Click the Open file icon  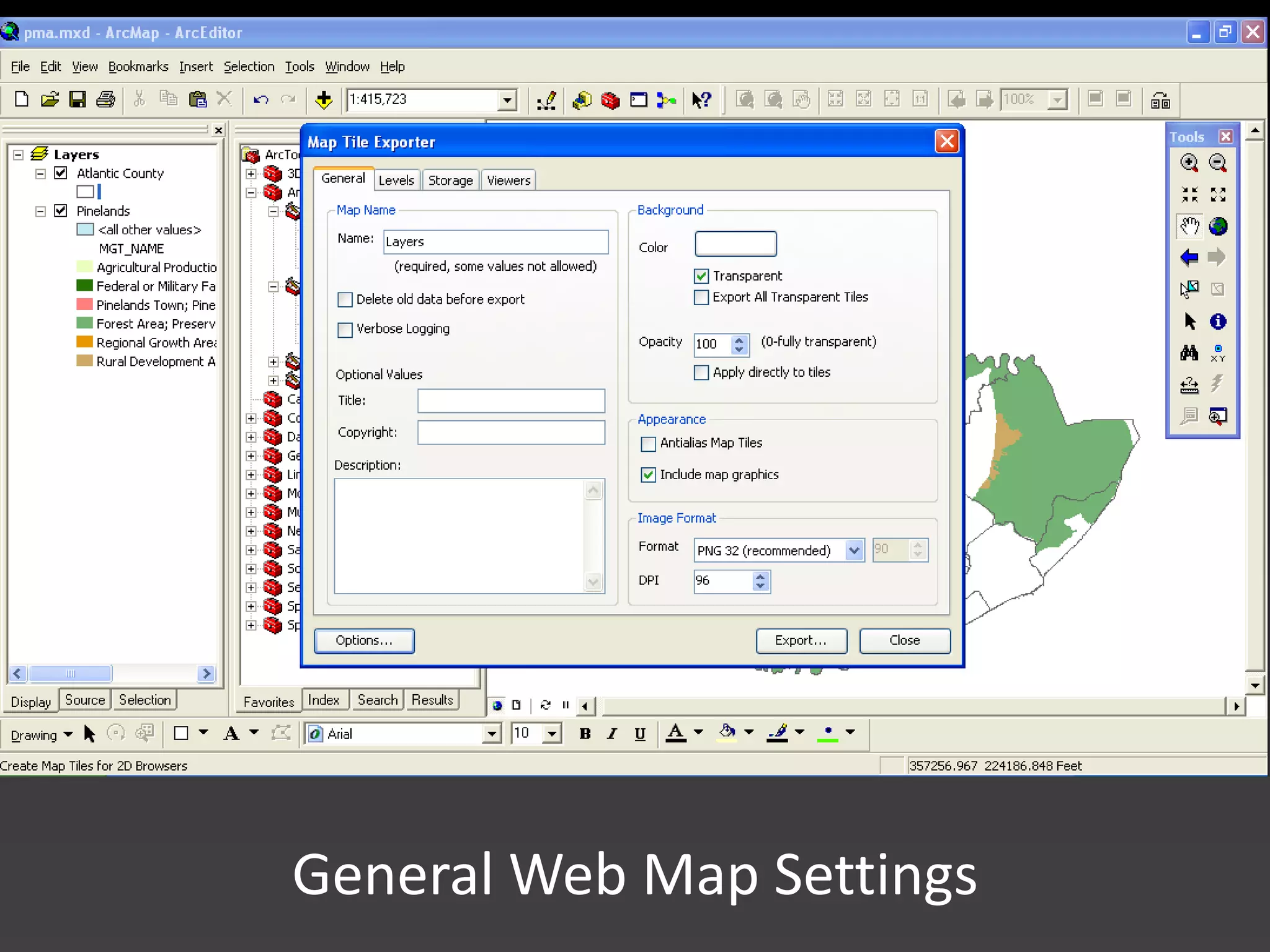tap(50, 99)
